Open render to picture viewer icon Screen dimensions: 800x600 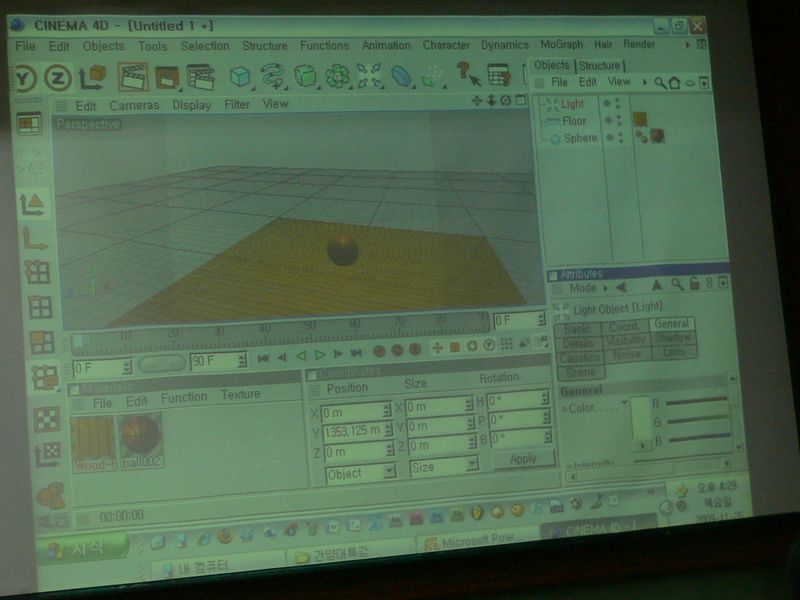pyautogui.click(x=167, y=78)
